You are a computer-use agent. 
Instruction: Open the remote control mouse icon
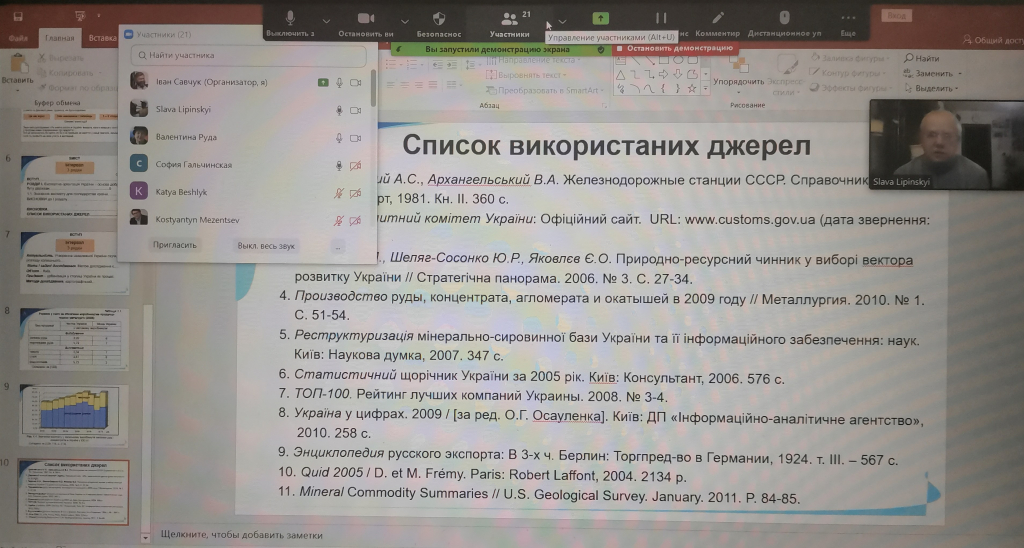tap(784, 18)
